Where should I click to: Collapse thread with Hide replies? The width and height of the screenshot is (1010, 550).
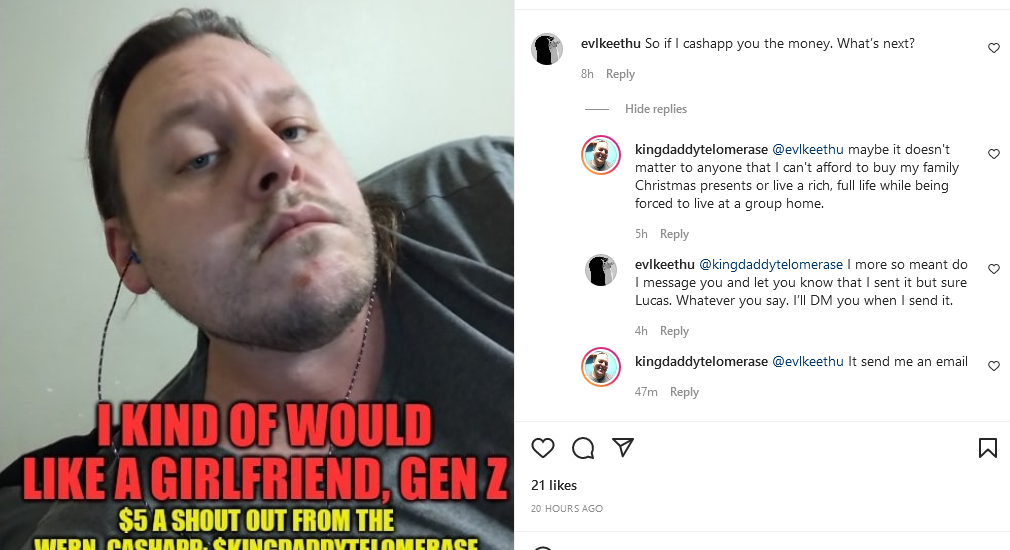(x=656, y=109)
